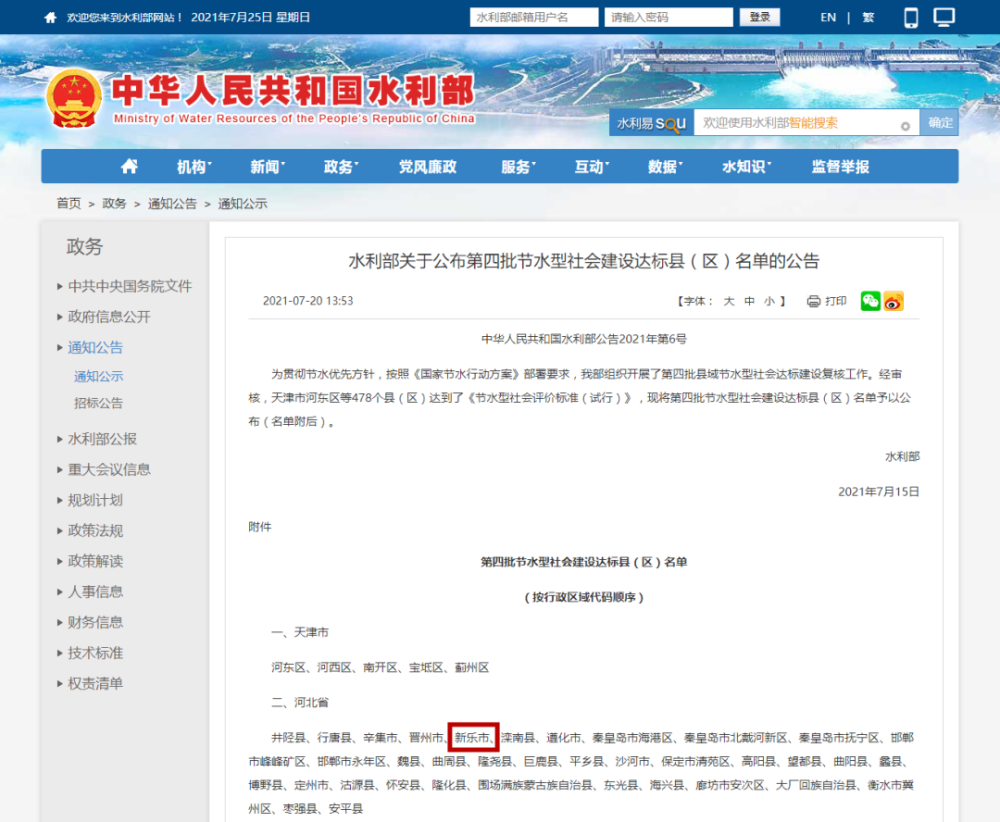Select 招标公告 sidebar sub-item
Image resolution: width=1000 pixels, height=822 pixels.
(x=98, y=403)
